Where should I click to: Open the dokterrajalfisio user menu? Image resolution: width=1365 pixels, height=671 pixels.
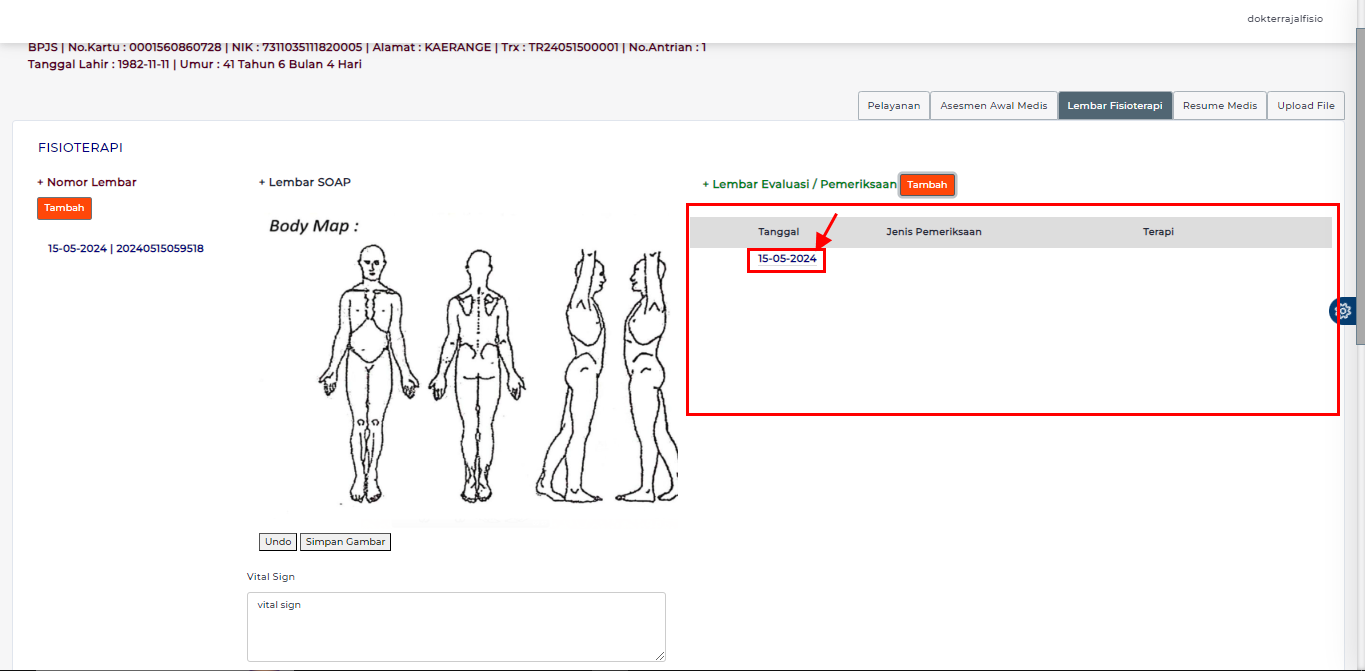coord(1284,18)
